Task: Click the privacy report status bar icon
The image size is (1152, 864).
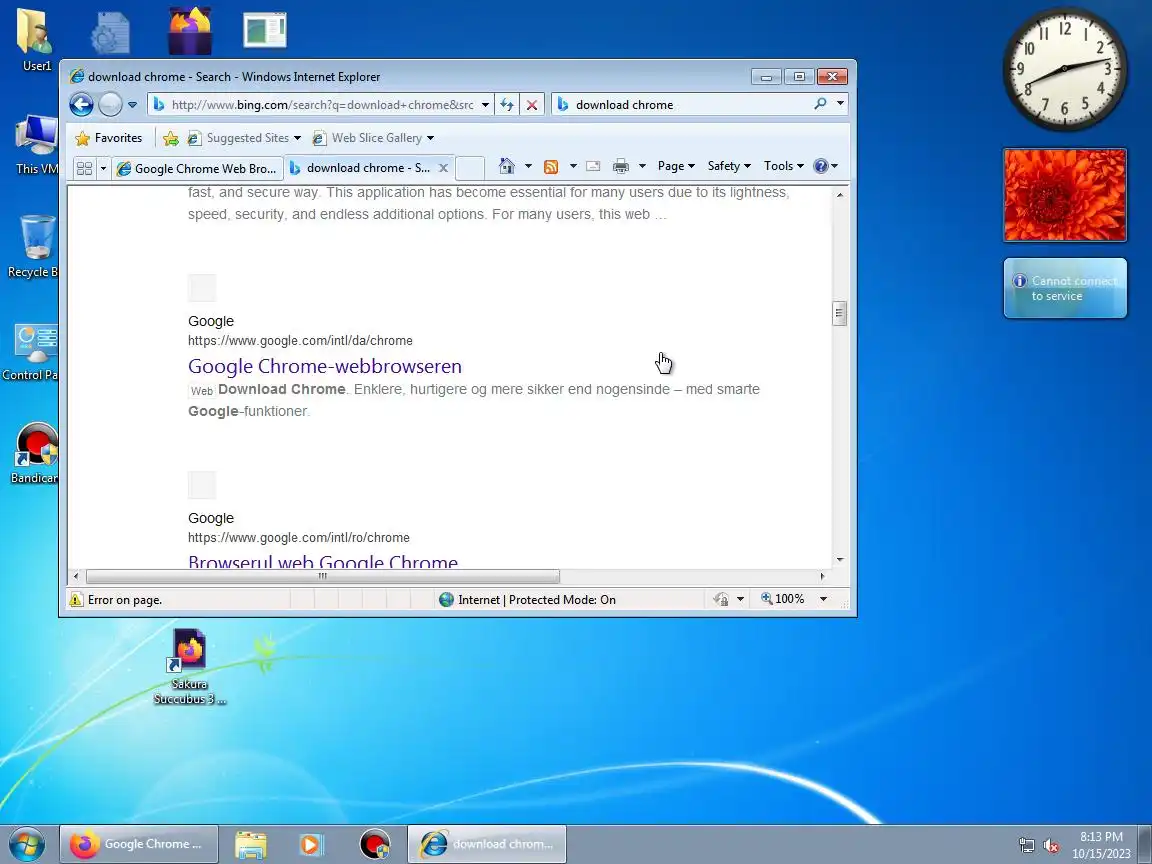Action: [x=721, y=600]
